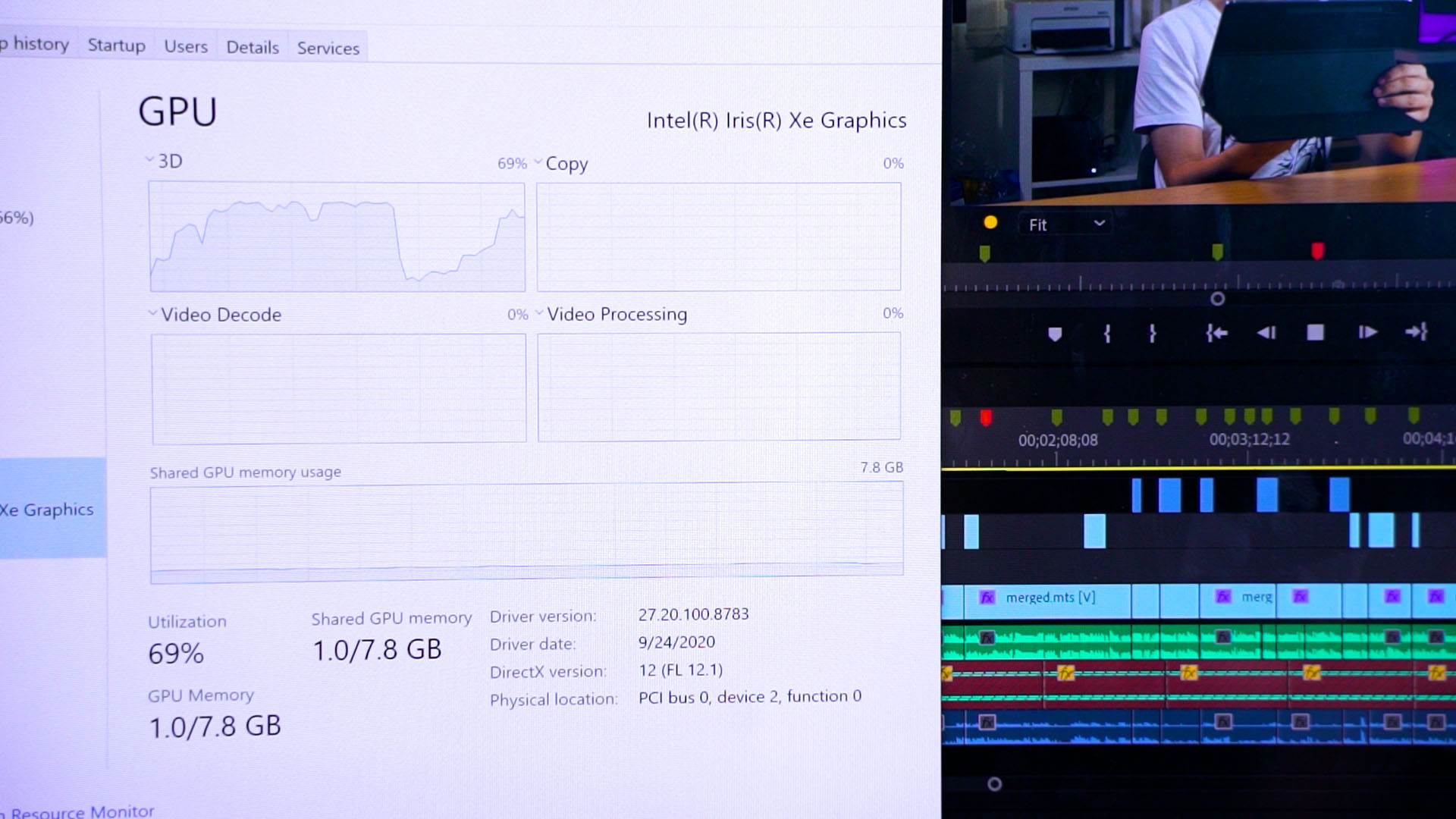Select the merged.mts [V] video clip
Screen dimensions: 1456x819
pyautogui.click(x=1046, y=601)
